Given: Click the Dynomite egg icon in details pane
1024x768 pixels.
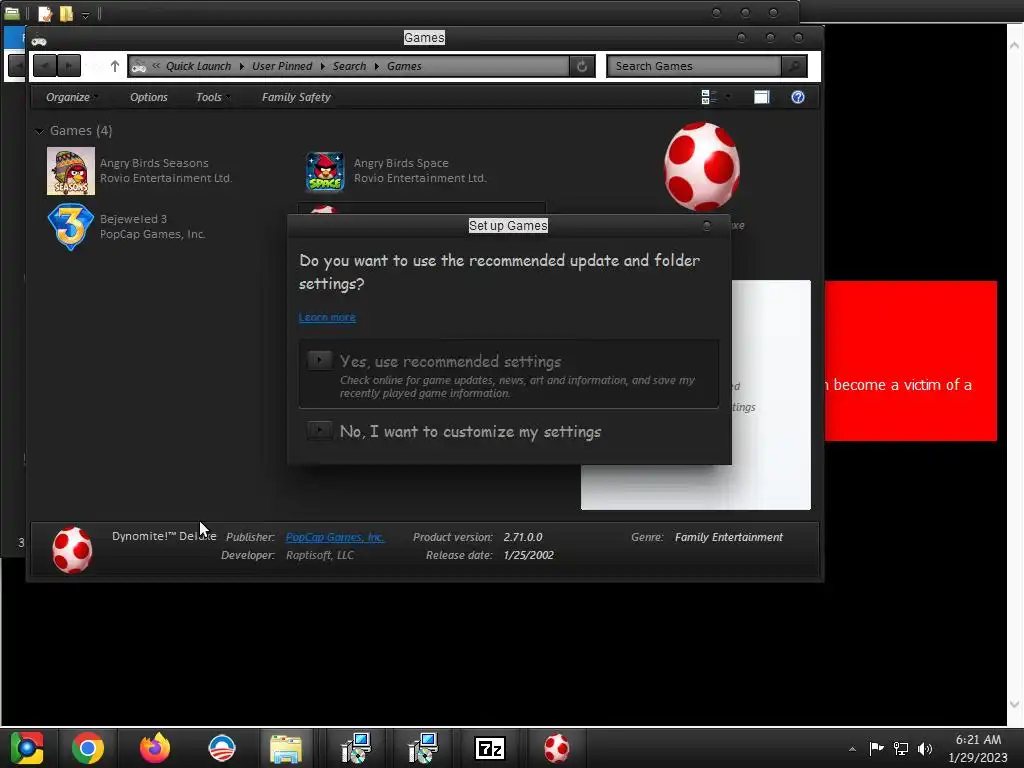Looking at the screenshot, I should pyautogui.click(x=72, y=550).
